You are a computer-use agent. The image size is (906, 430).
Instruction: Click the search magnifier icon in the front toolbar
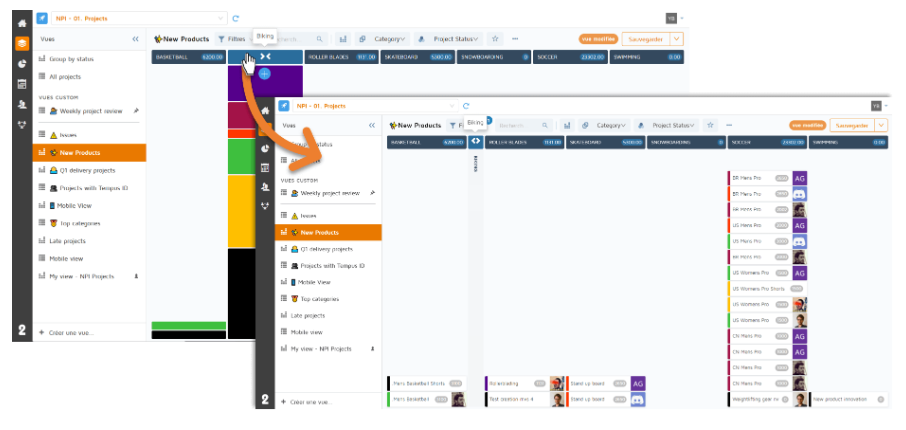point(545,125)
